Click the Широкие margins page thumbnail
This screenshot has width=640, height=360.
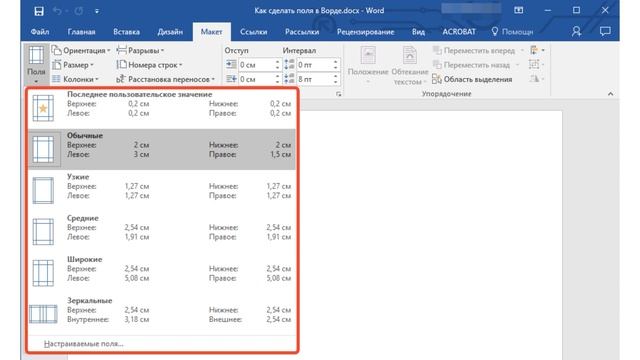pos(43,273)
